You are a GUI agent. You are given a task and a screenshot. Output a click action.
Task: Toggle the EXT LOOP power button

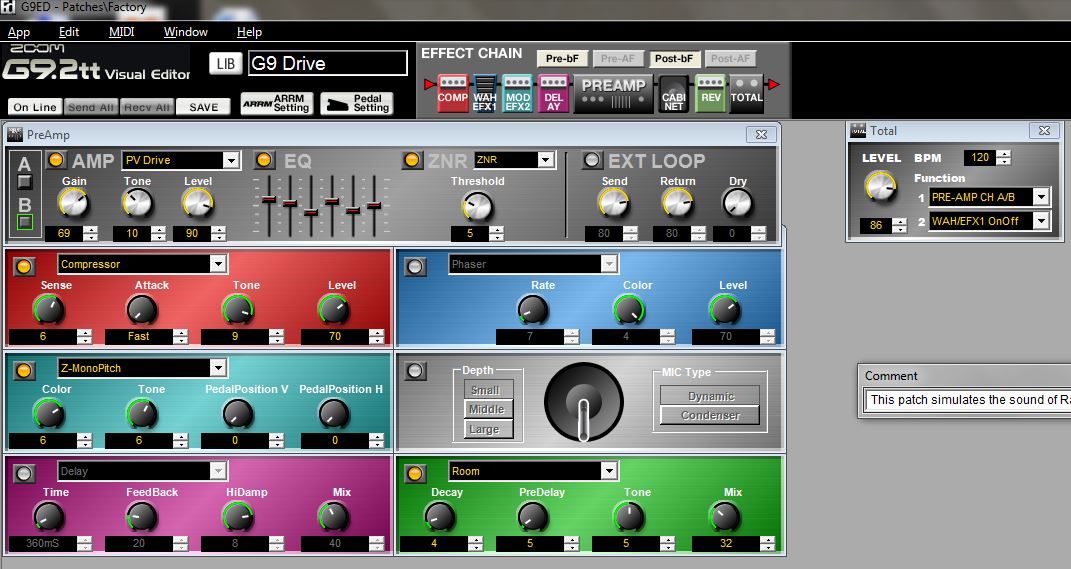(592, 160)
